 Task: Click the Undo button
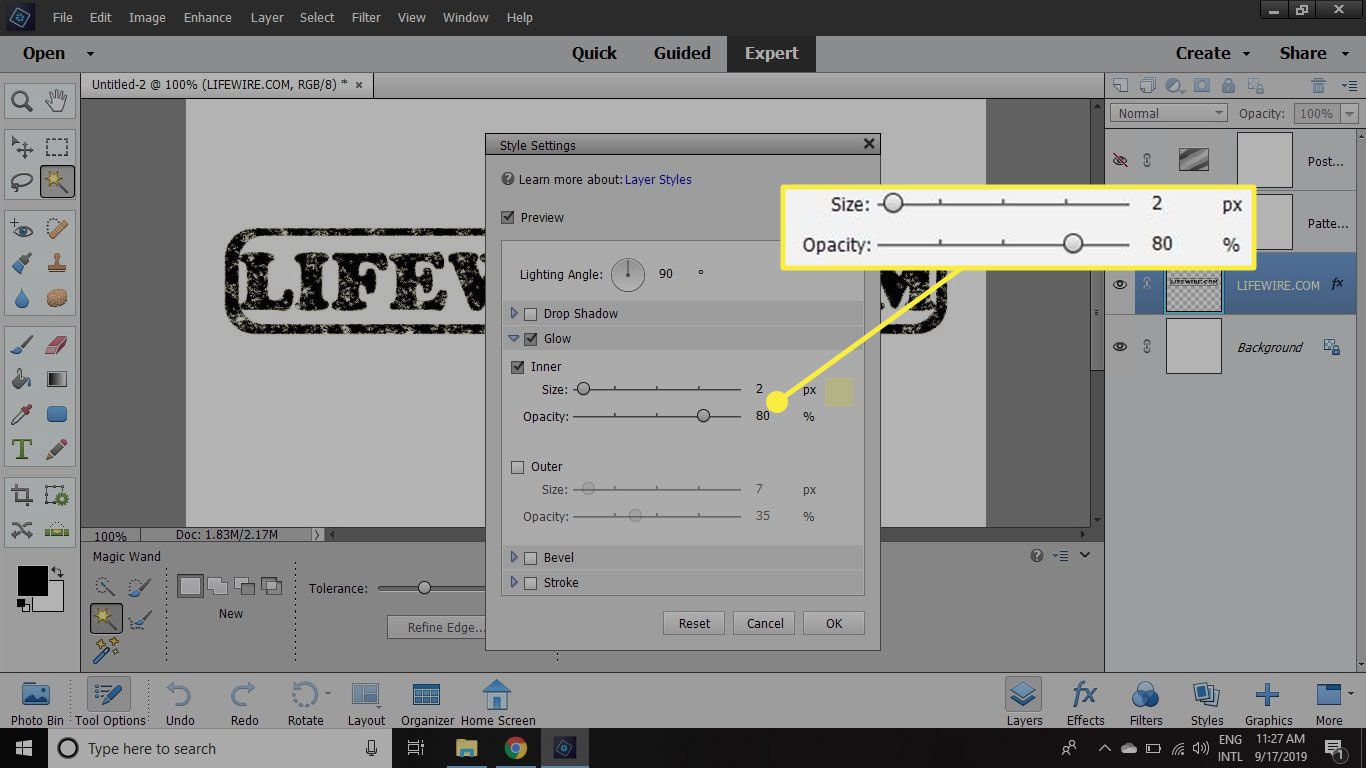[180, 703]
